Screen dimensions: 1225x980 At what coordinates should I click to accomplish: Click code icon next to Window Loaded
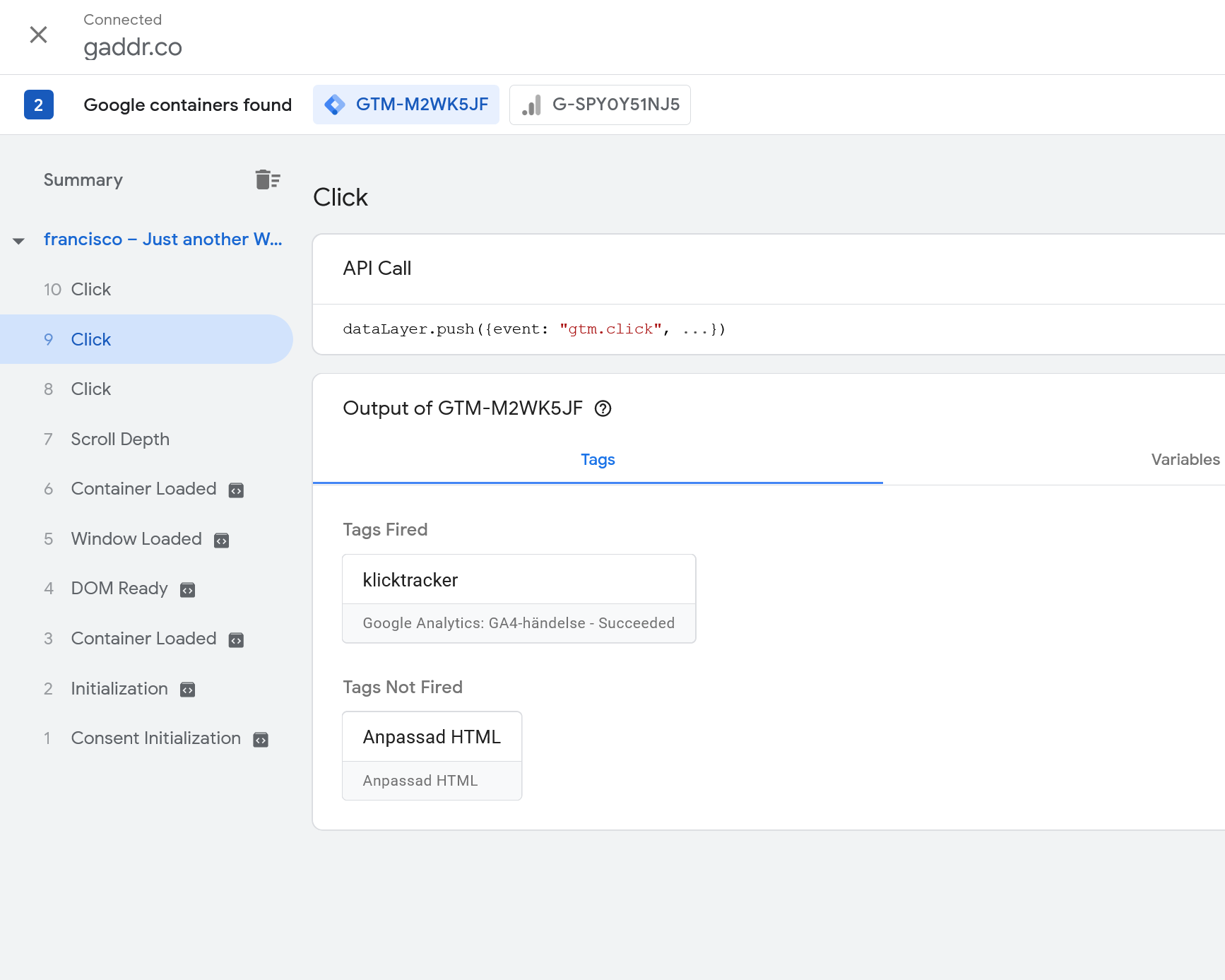click(x=222, y=541)
